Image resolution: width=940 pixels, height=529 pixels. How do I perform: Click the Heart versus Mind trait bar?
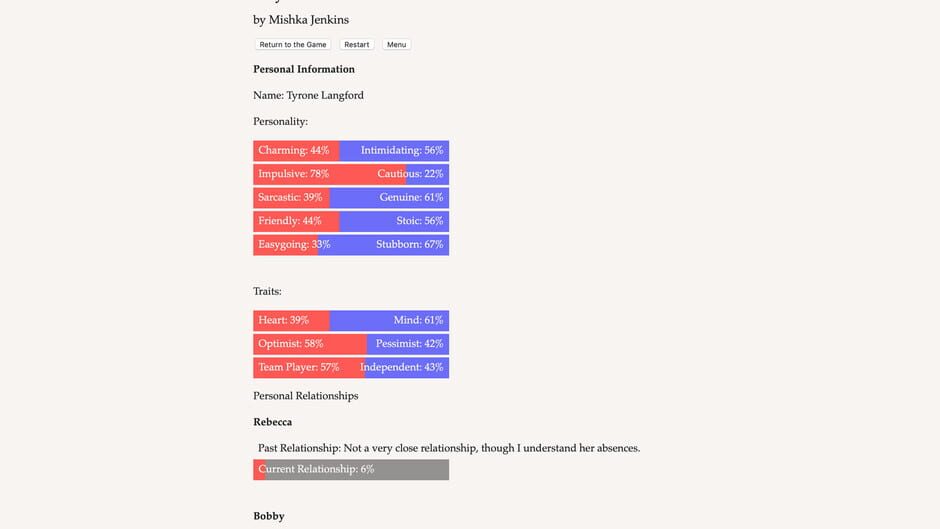tap(351, 321)
